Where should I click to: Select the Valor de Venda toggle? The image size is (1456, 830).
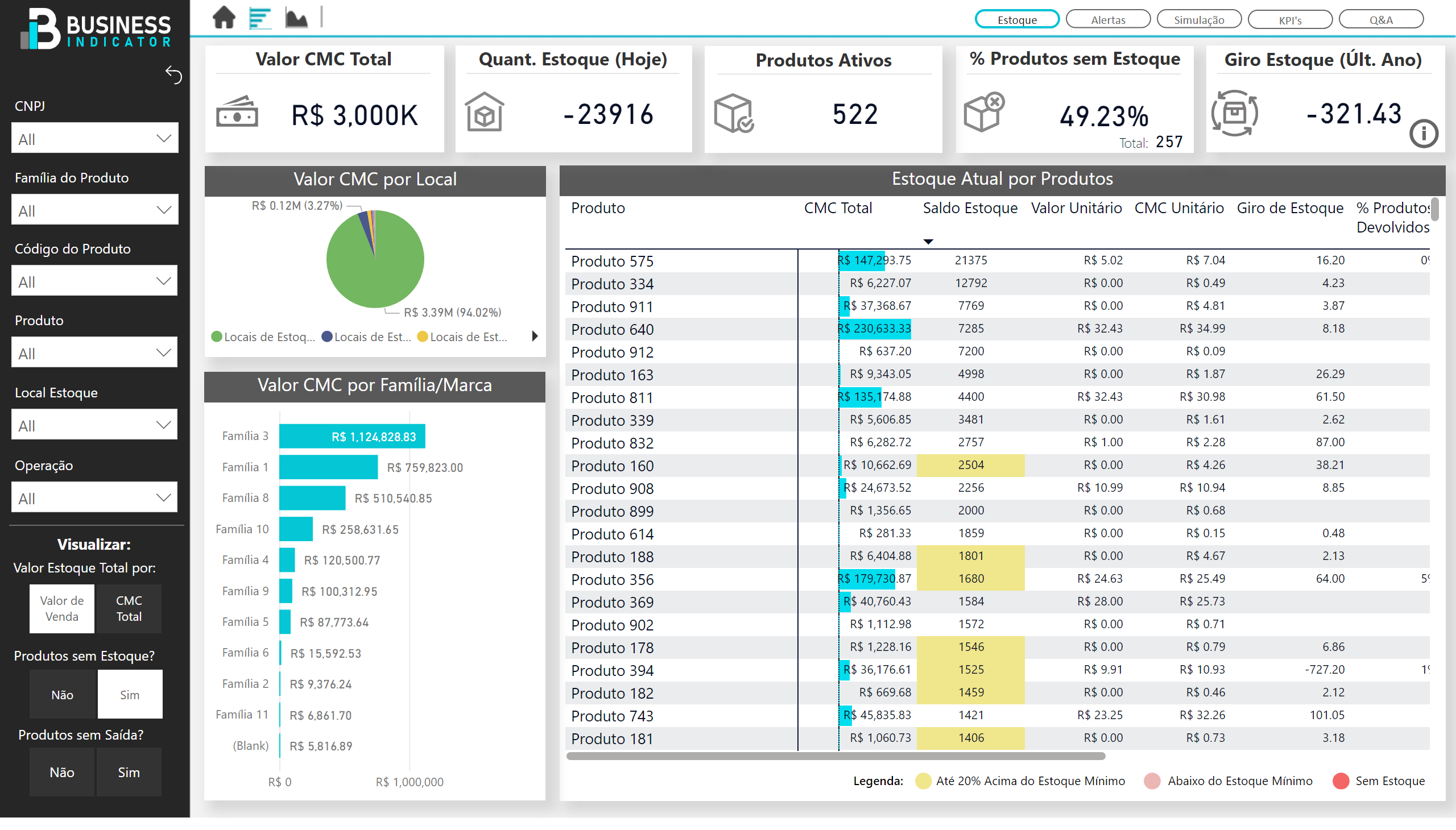pyautogui.click(x=61, y=609)
